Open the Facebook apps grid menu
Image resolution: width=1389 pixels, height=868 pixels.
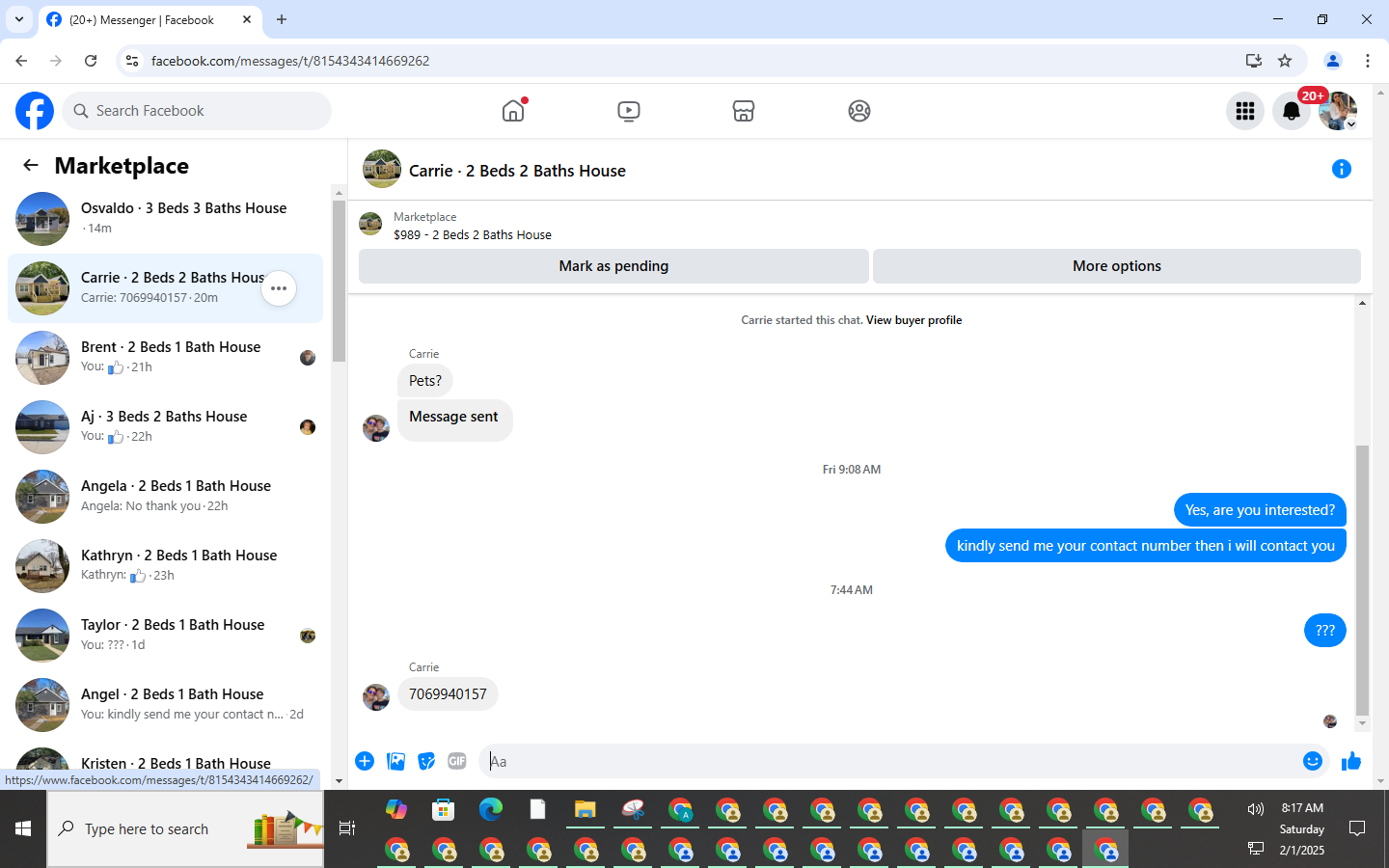pyautogui.click(x=1245, y=111)
